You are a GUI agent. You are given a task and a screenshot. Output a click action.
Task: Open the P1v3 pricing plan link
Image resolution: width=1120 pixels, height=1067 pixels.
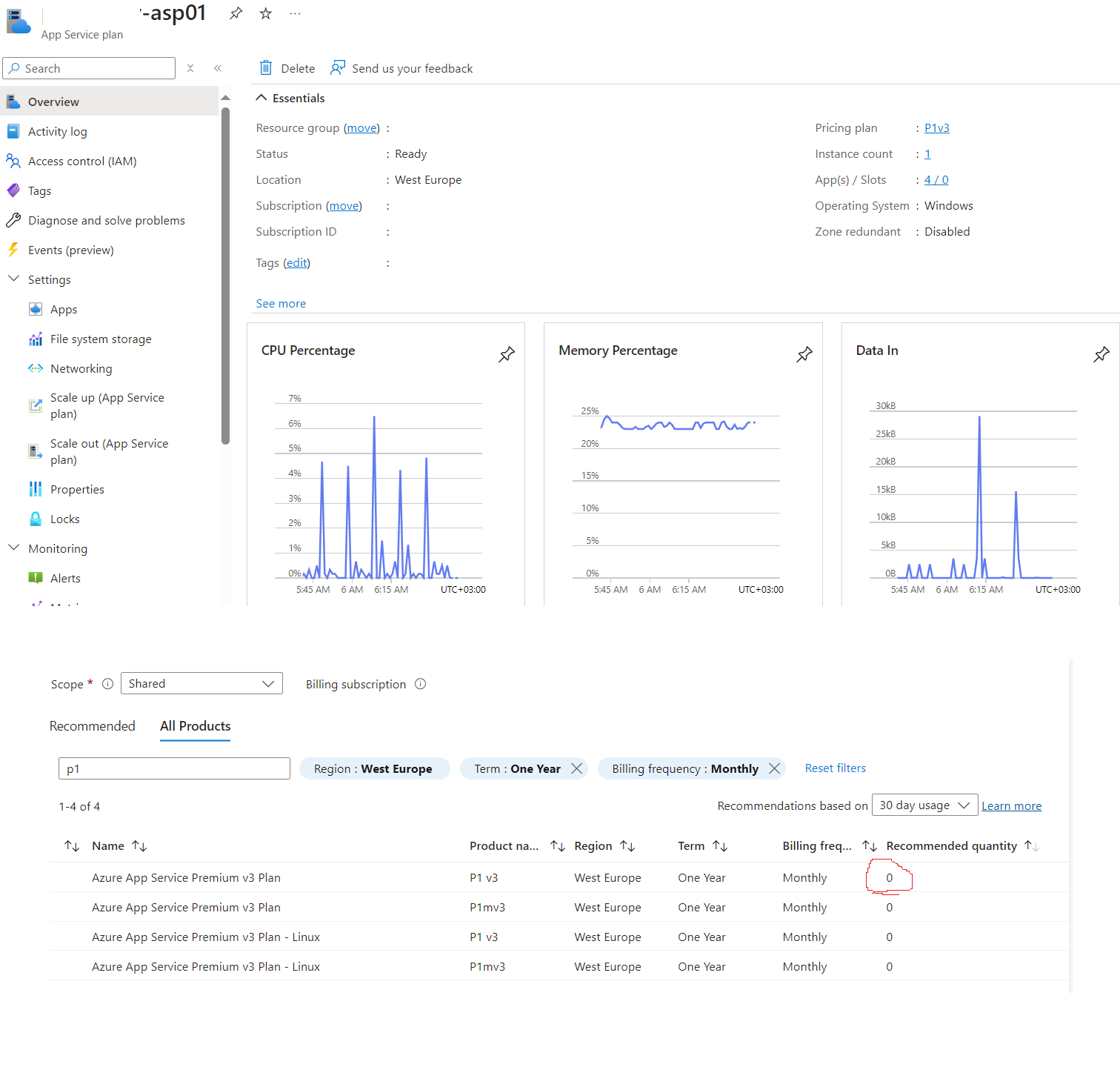[936, 127]
